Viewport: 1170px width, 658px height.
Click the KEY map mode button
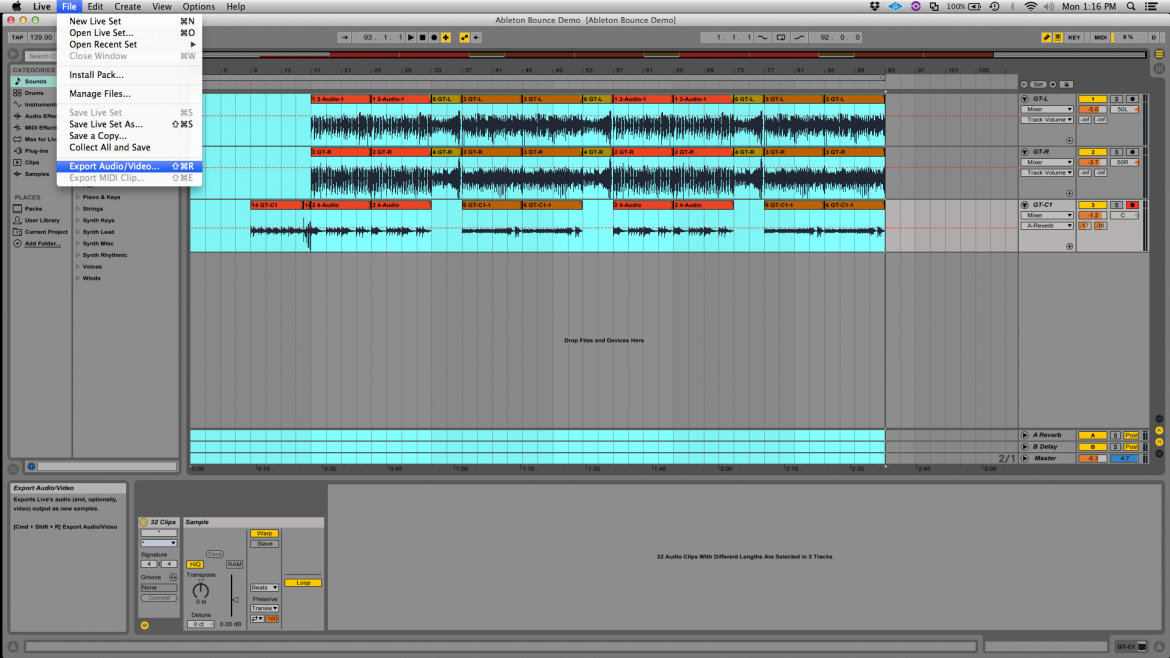[x=1074, y=37]
